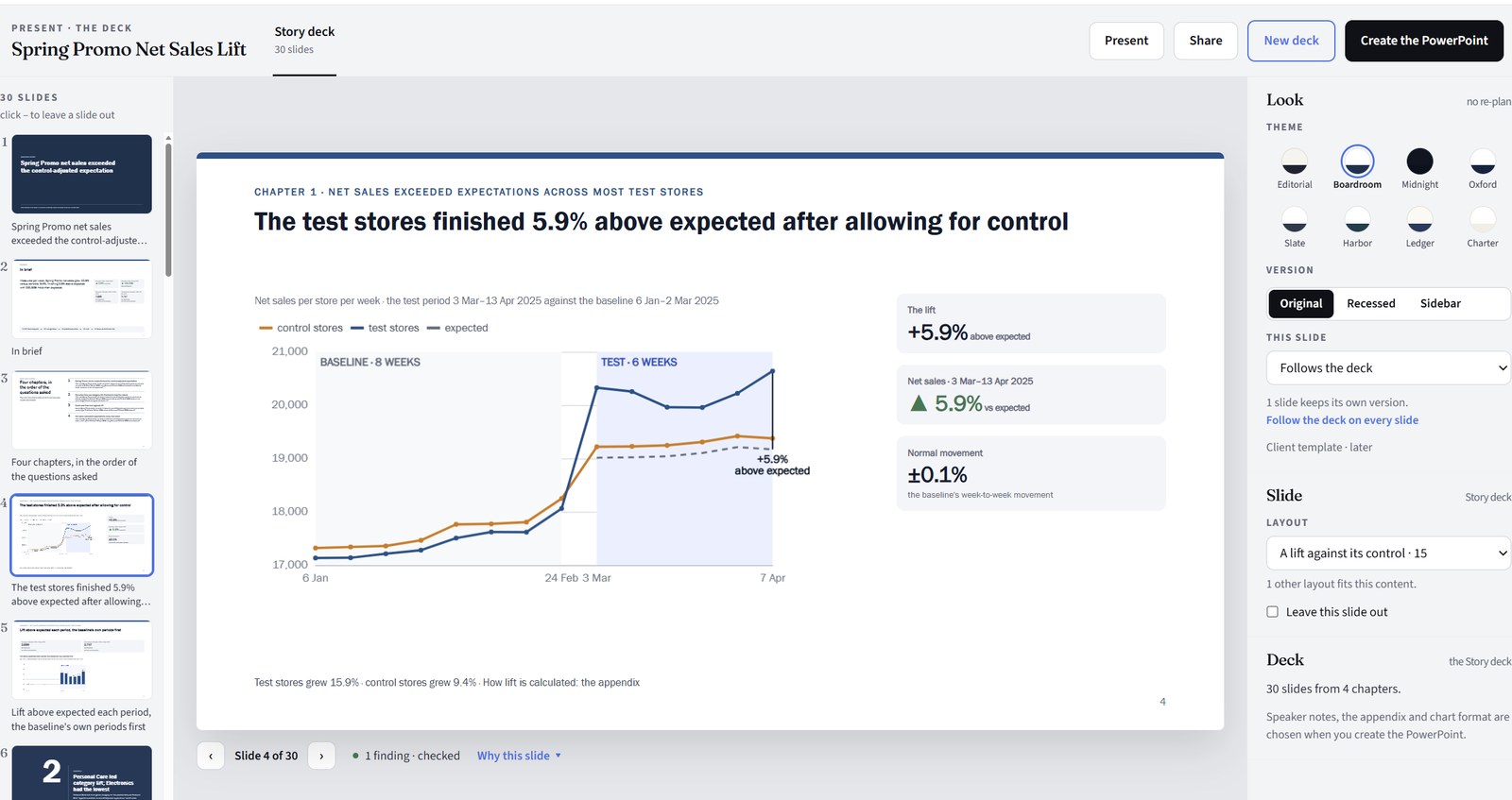Viewport: 1512px width, 800px height.
Task: Apply the Charter theme circle
Action: (1483, 220)
